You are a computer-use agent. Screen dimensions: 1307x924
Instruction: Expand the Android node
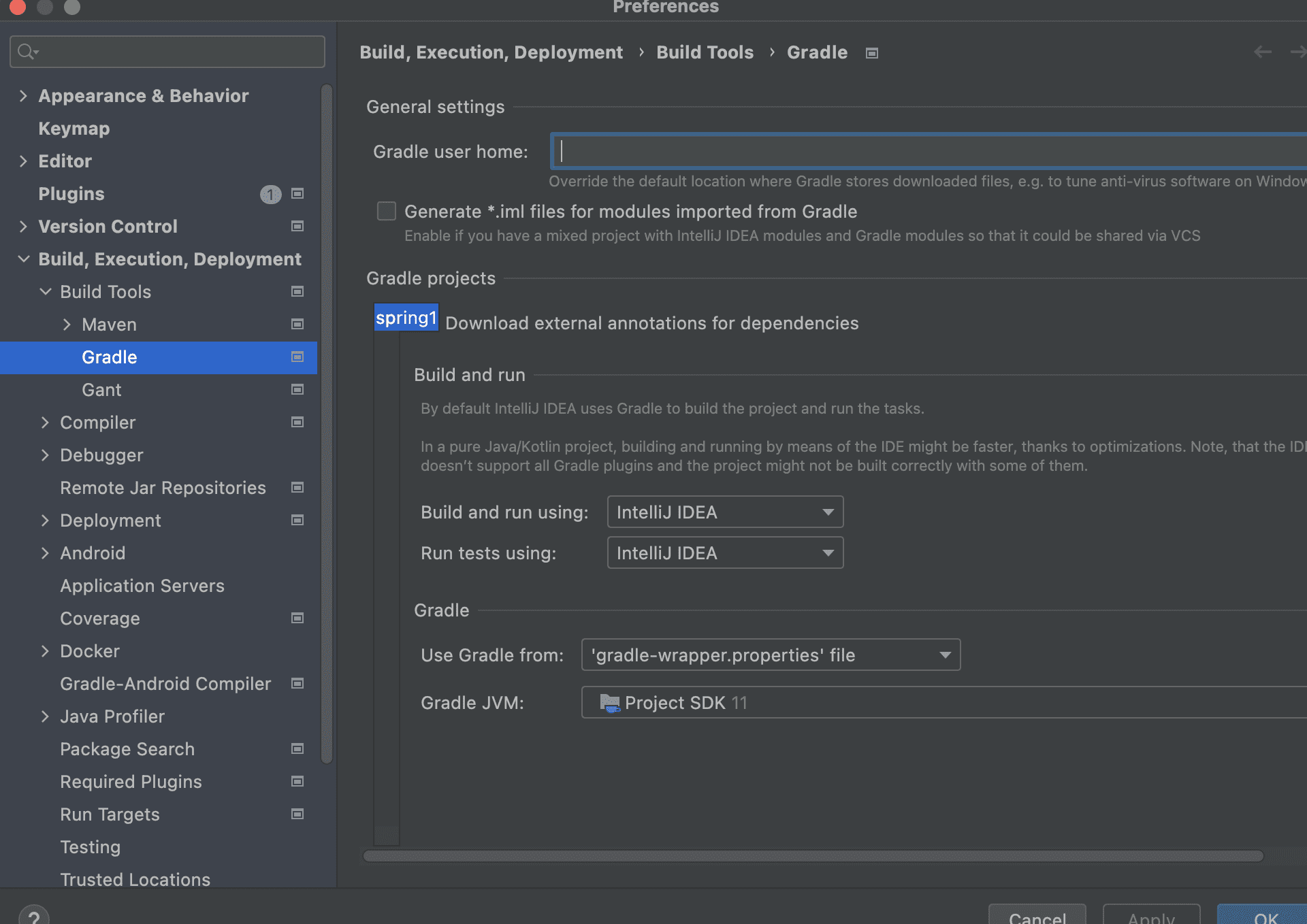click(x=45, y=553)
